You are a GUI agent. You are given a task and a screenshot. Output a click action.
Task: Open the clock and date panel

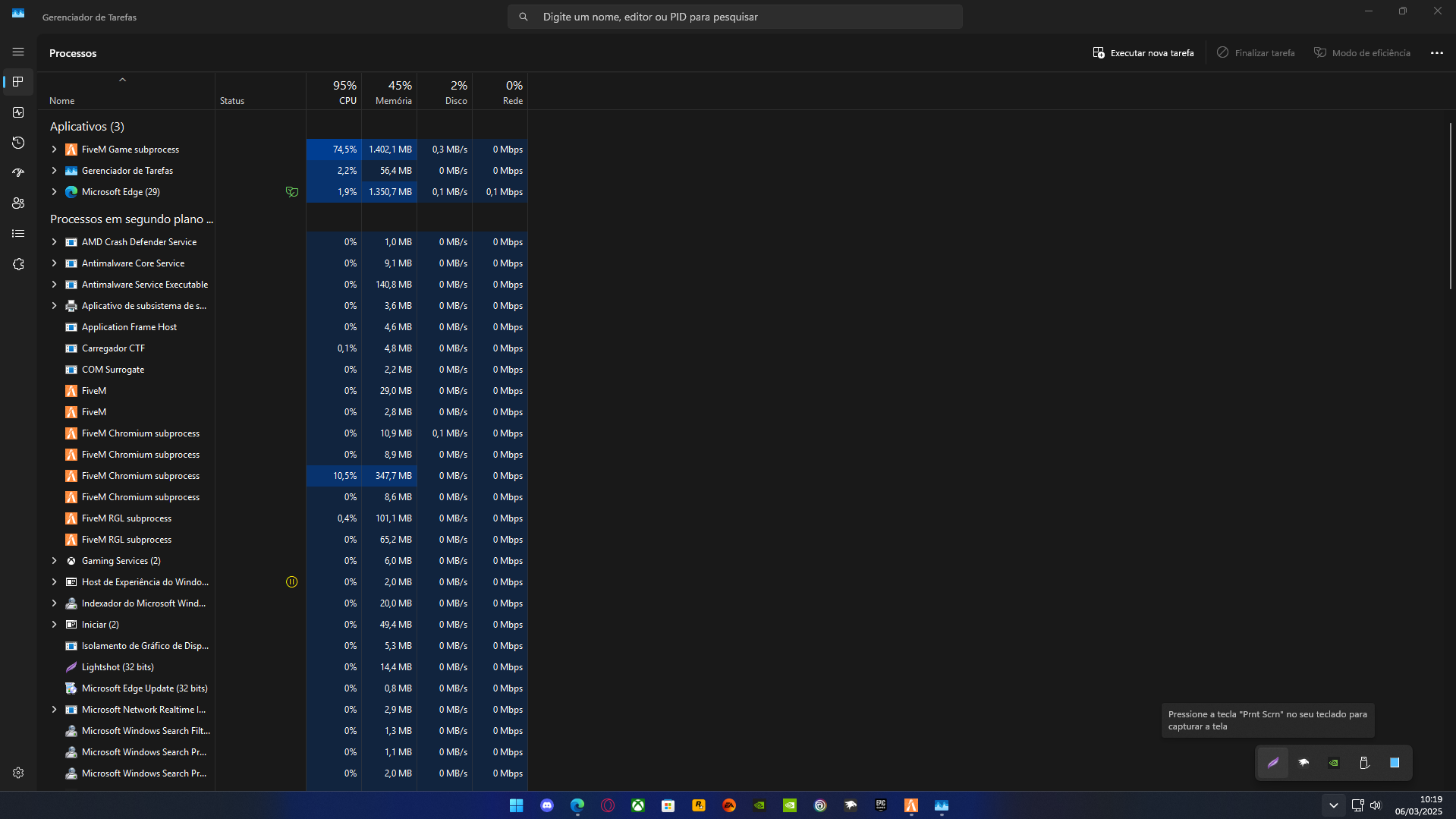(1418, 805)
